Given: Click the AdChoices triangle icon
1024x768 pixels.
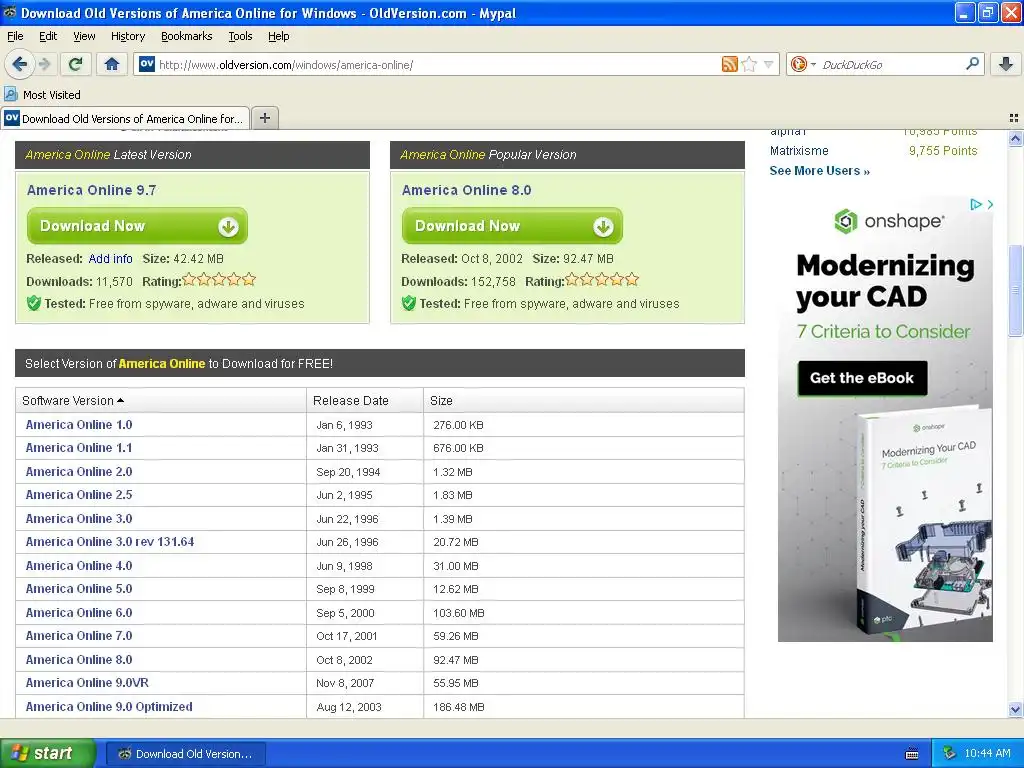Looking at the screenshot, I should tap(976, 204).
